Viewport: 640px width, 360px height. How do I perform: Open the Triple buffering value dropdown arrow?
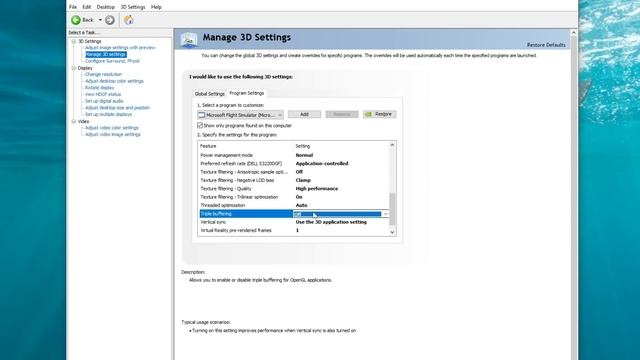point(385,214)
